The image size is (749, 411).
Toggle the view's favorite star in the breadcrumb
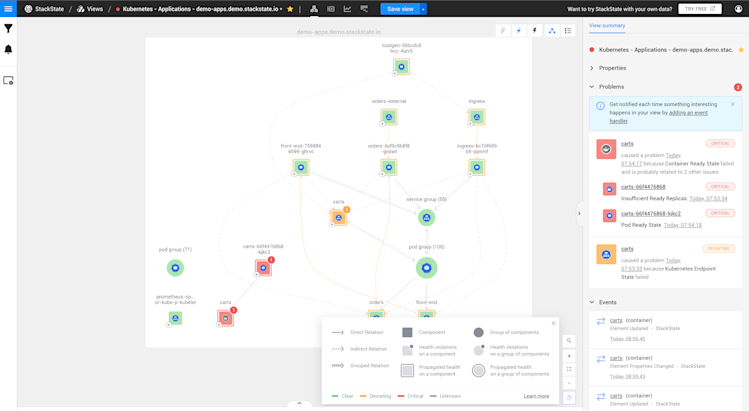click(x=290, y=9)
